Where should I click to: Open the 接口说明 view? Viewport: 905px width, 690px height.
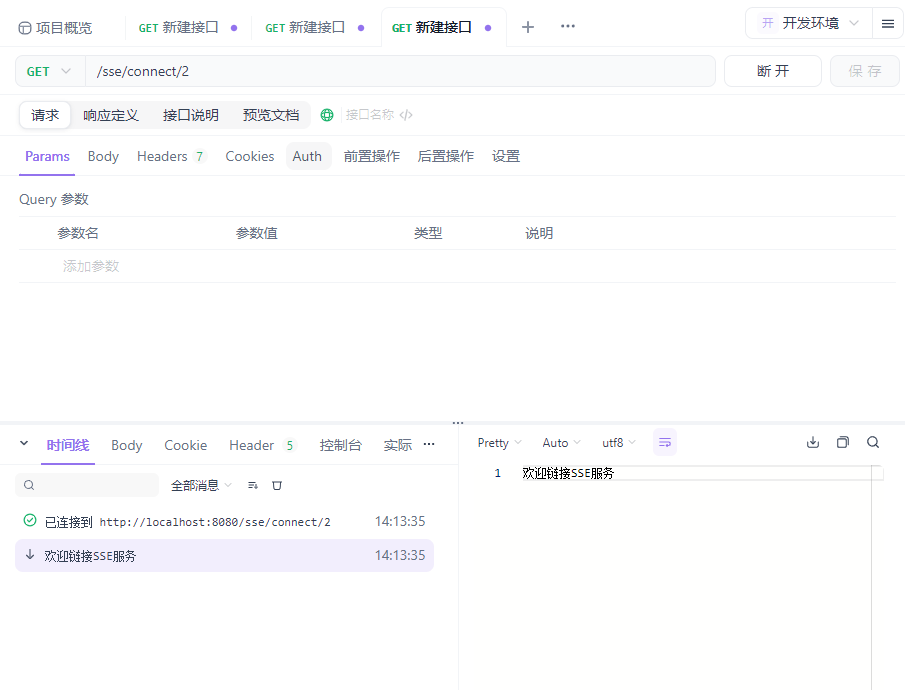pyautogui.click(x=191, y=115)
